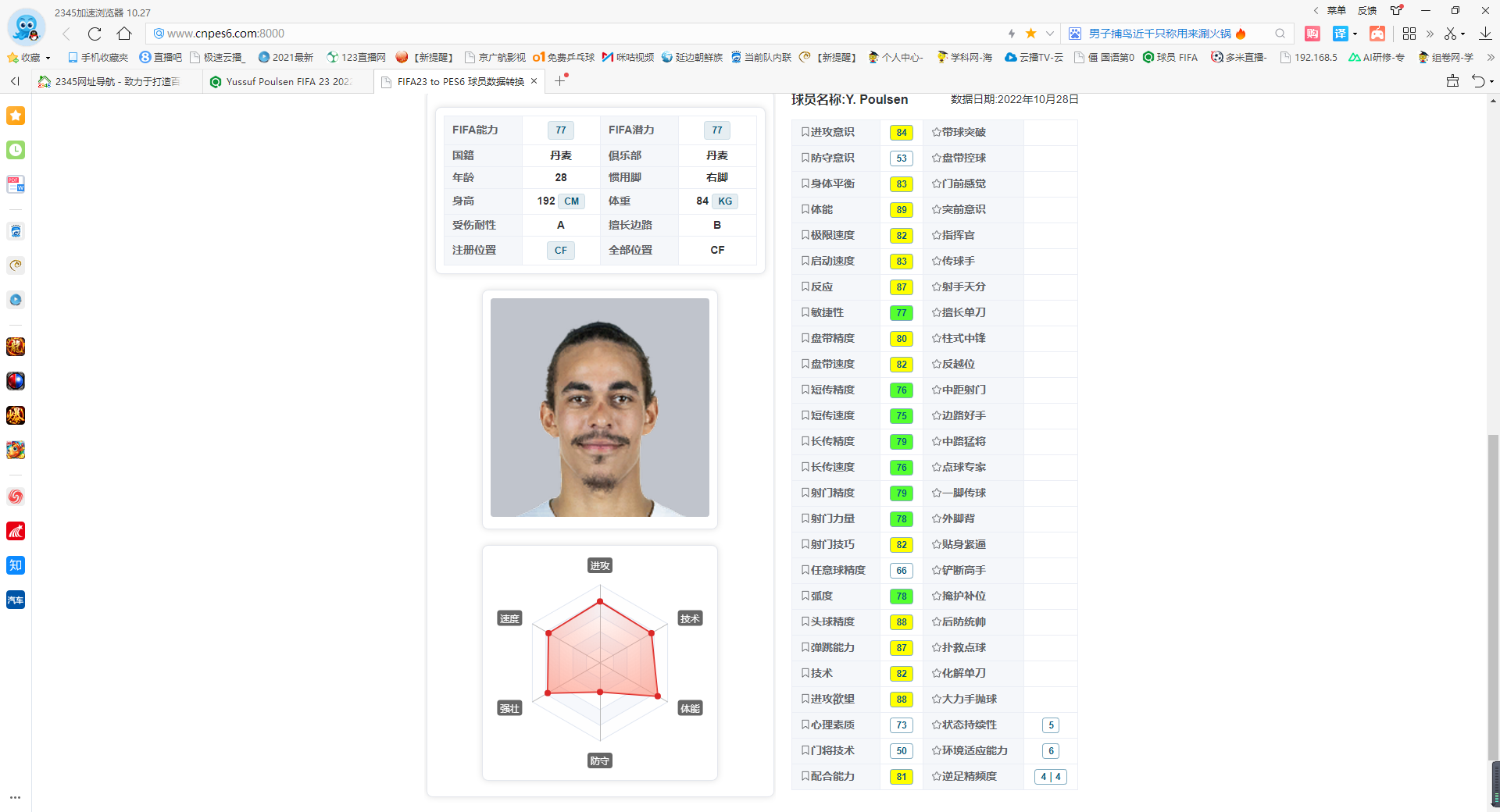The width and height of the screenshot is (1500, 812).
Task: Open the 手机收藏夹 bookmark
Action: click(98, 57)
